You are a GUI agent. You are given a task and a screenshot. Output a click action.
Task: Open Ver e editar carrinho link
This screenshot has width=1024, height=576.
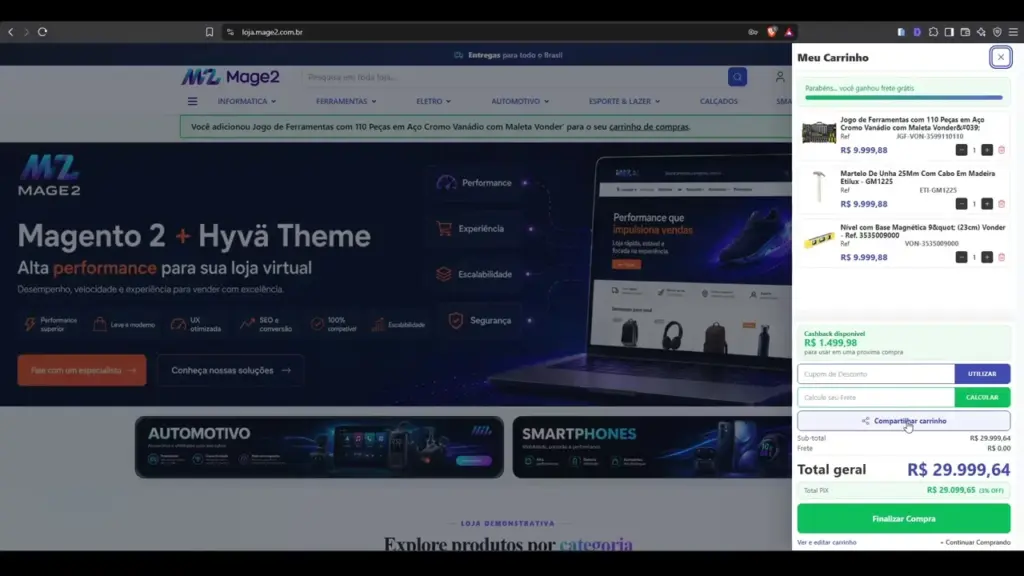pos(827,543)
